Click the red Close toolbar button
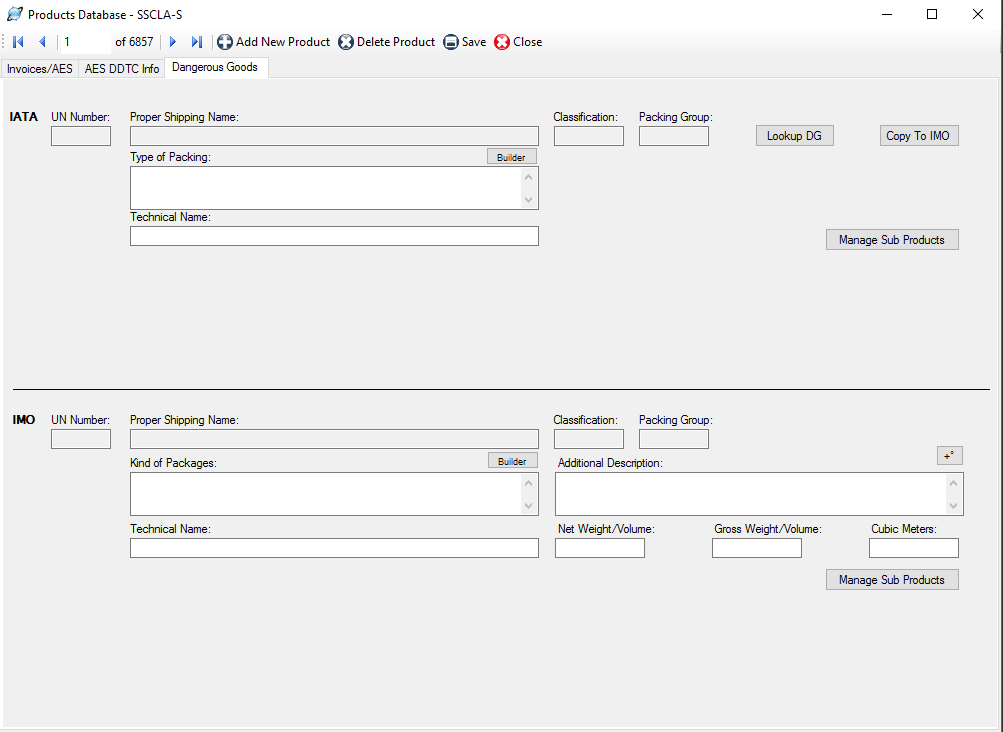 518,42
